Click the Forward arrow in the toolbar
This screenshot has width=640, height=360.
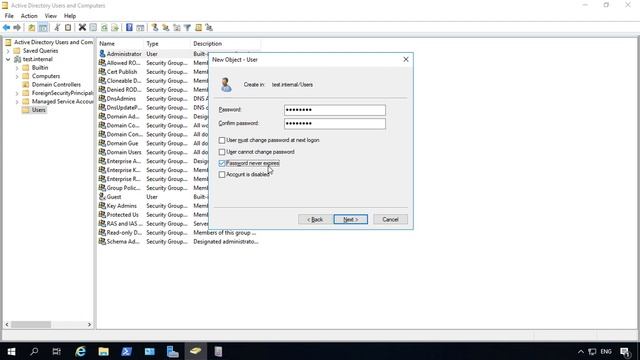point(17,27)
